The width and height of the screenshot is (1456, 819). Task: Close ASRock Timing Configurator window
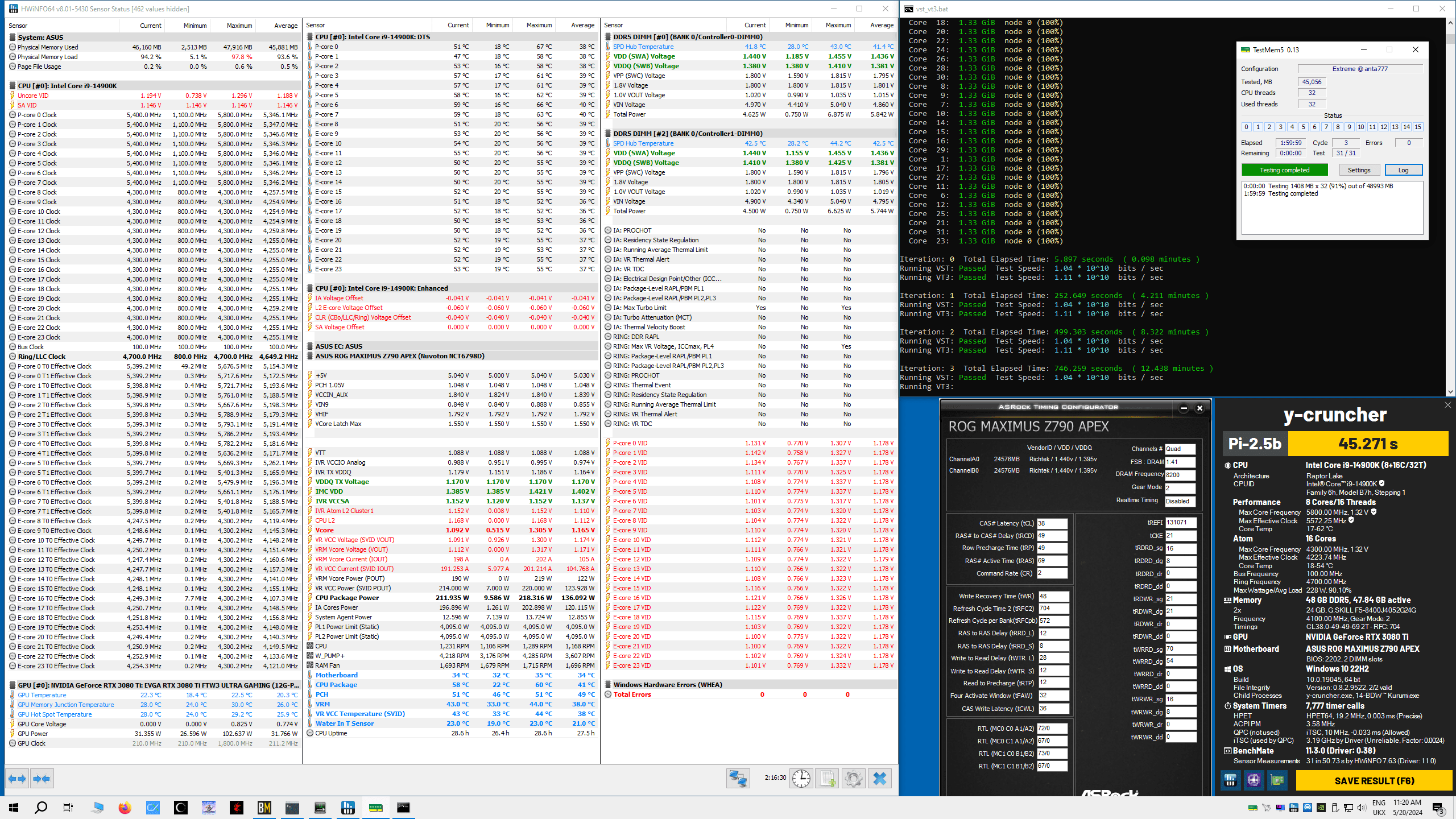click(x=1199, y=408)
